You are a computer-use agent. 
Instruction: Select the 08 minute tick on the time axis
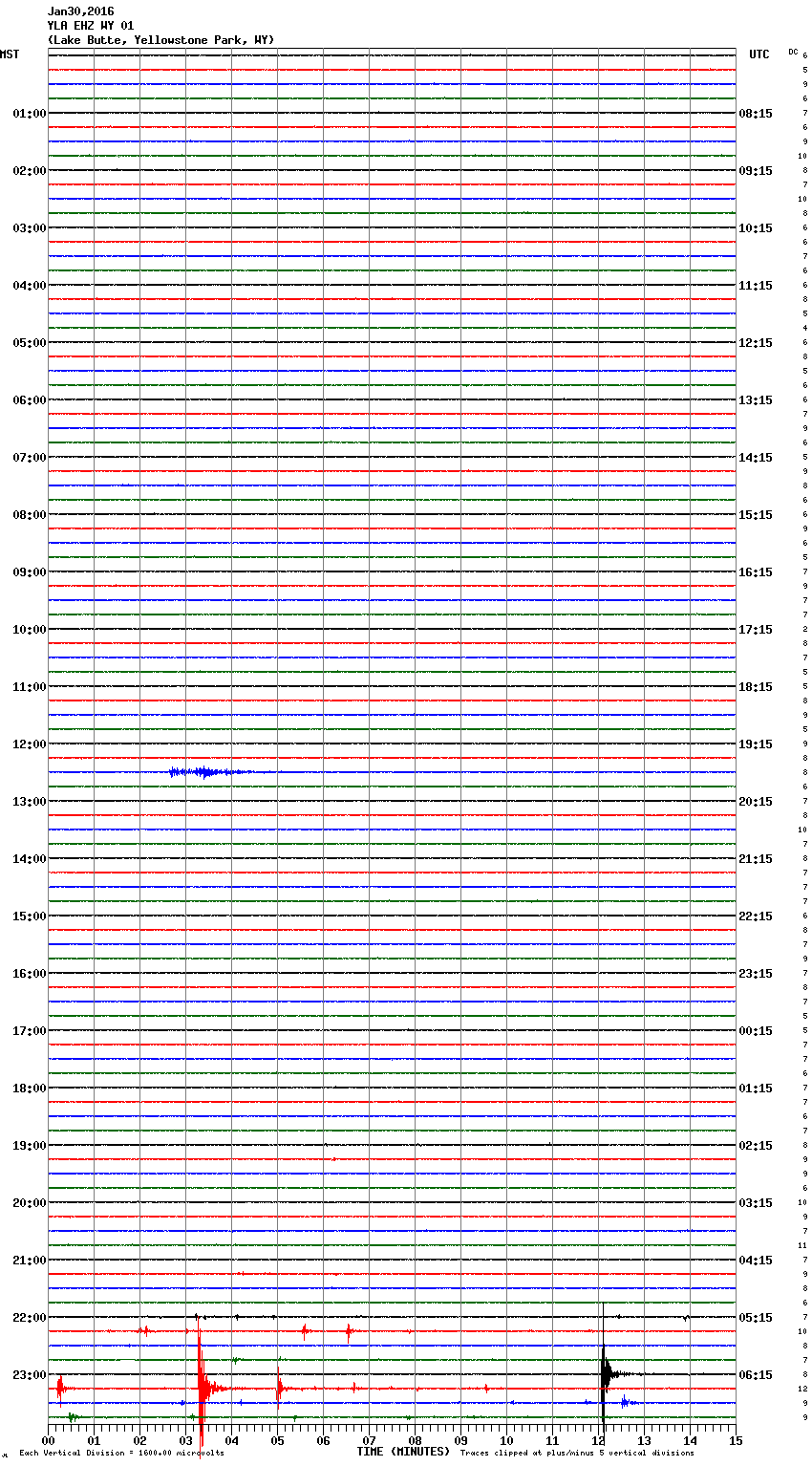(x=415, y=1440)
